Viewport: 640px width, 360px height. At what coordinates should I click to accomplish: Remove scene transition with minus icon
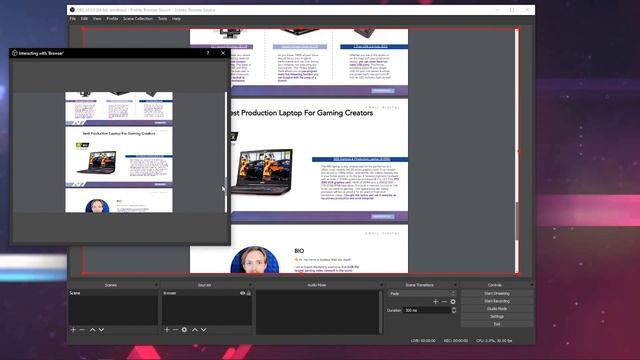pyautogui.click(x=444, y=302)
